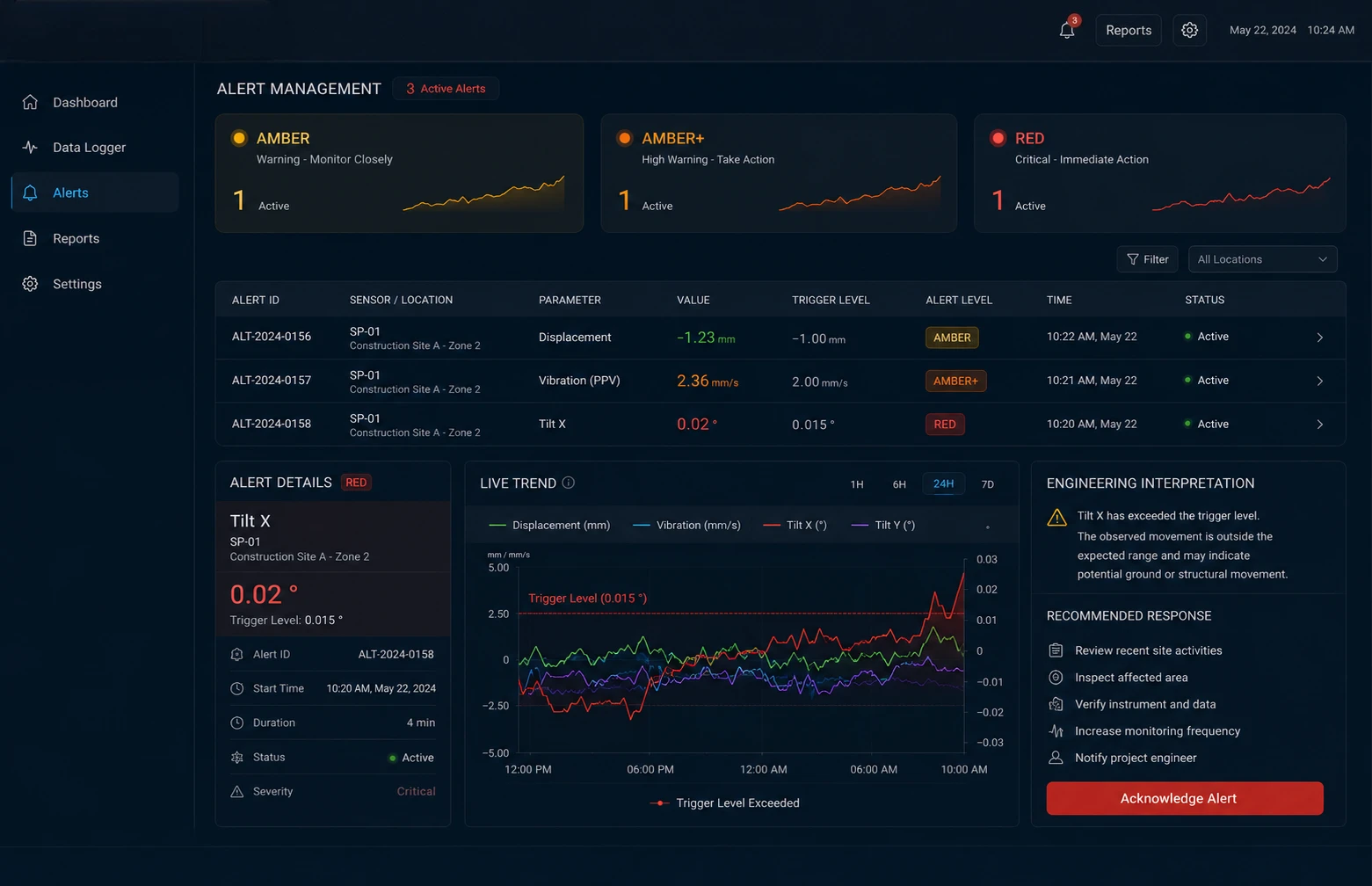Image resolution: width=1372 pixels, height=886 pixels.
Task: Select the Data Logger pulse icon
Action: tap(30, 147)
